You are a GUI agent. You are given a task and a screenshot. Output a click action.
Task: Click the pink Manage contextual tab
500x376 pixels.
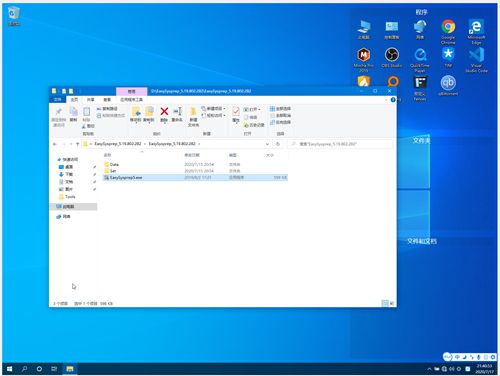point(132,91)
